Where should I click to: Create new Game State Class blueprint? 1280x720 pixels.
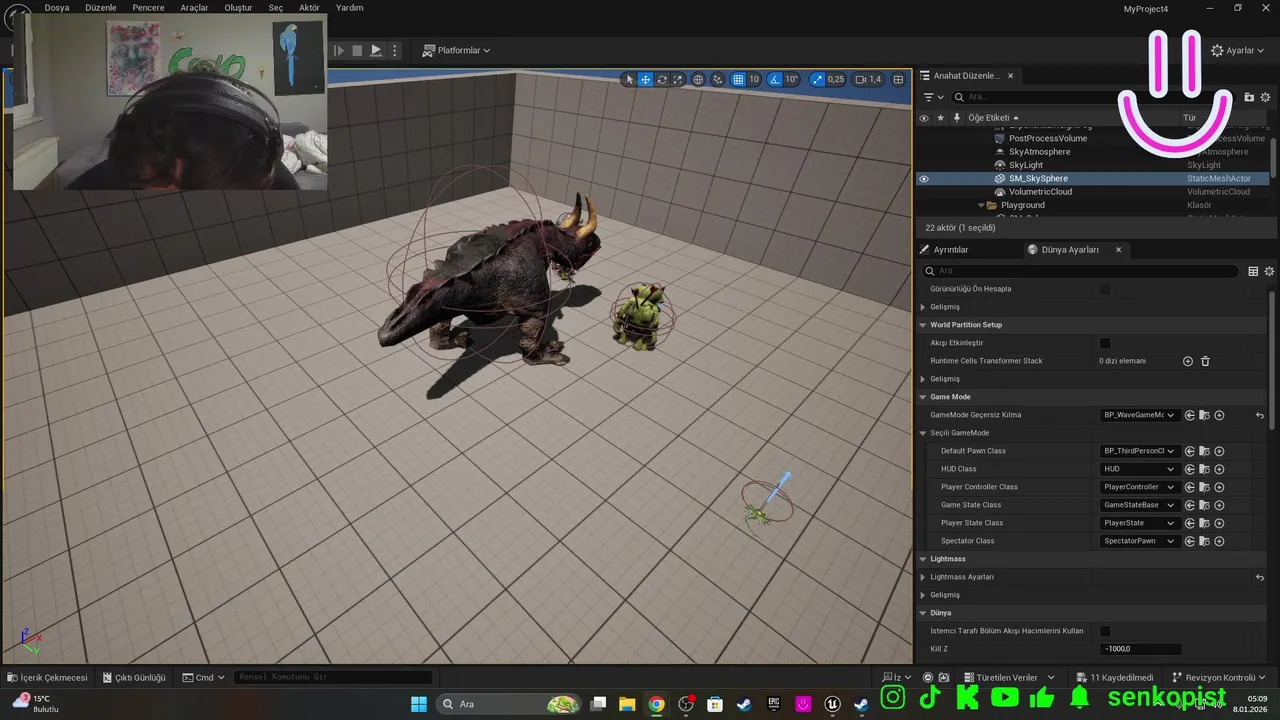tap(1219, 505)
